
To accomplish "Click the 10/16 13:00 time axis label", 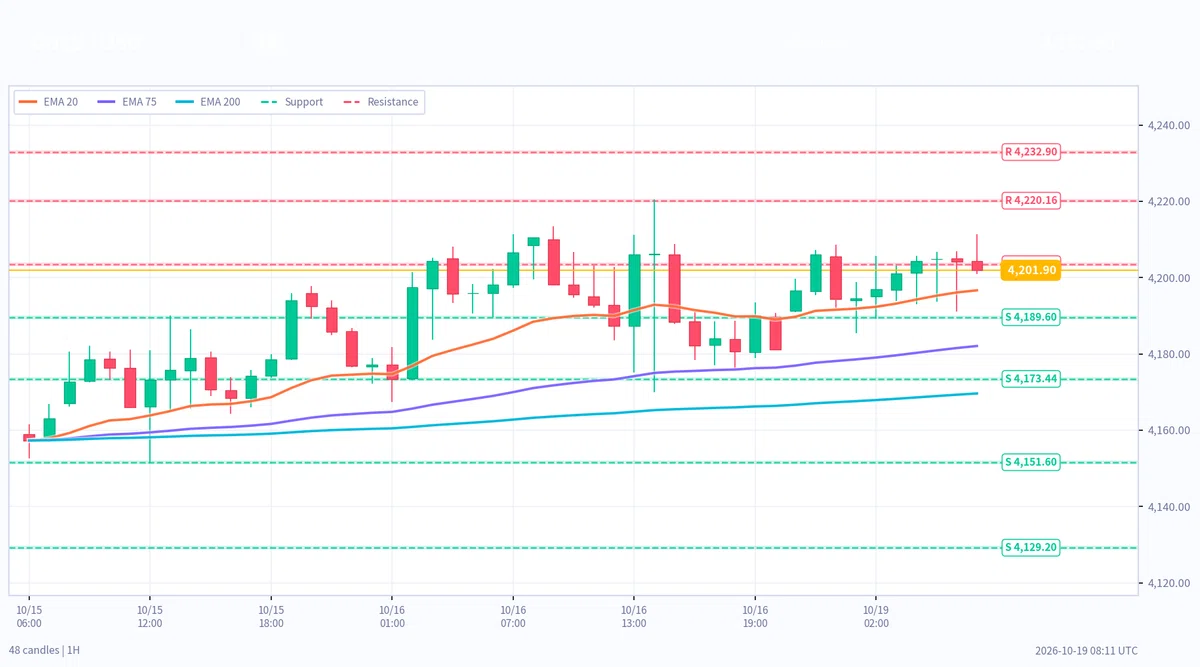I will pos(634,615).
